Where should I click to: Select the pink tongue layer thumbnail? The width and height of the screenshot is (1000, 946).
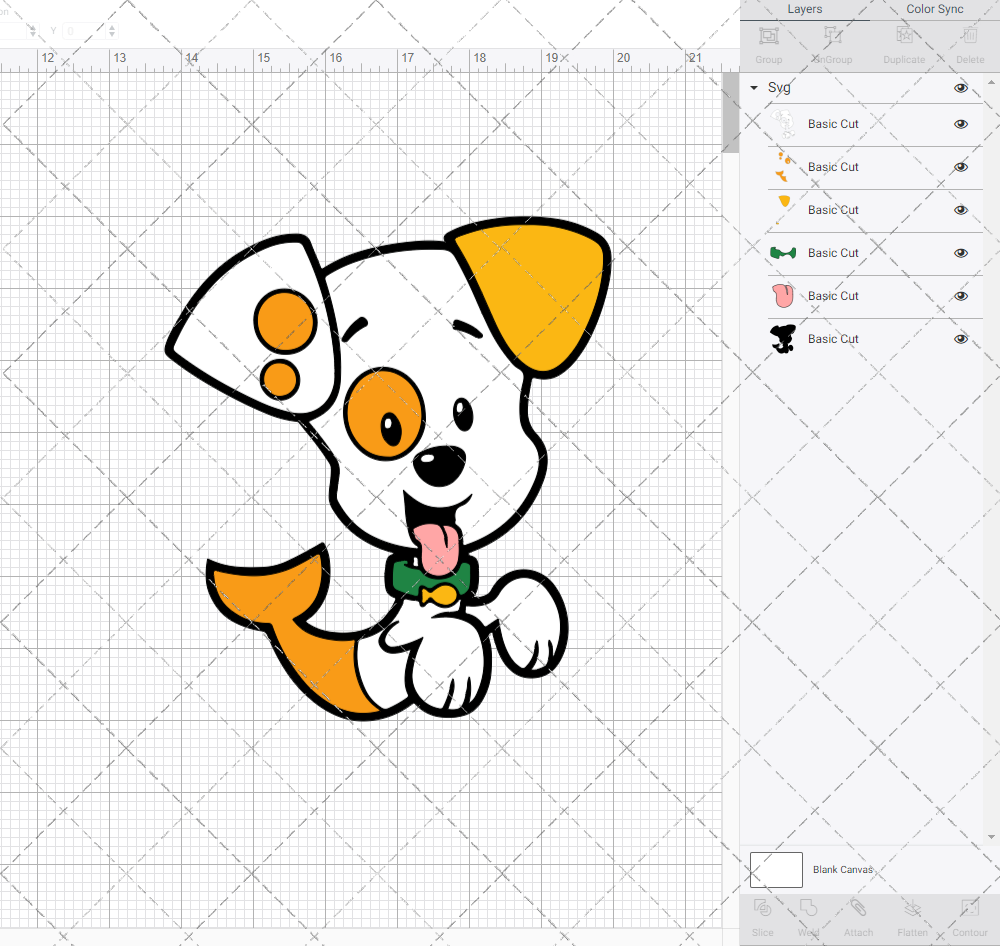click(783, 295)
